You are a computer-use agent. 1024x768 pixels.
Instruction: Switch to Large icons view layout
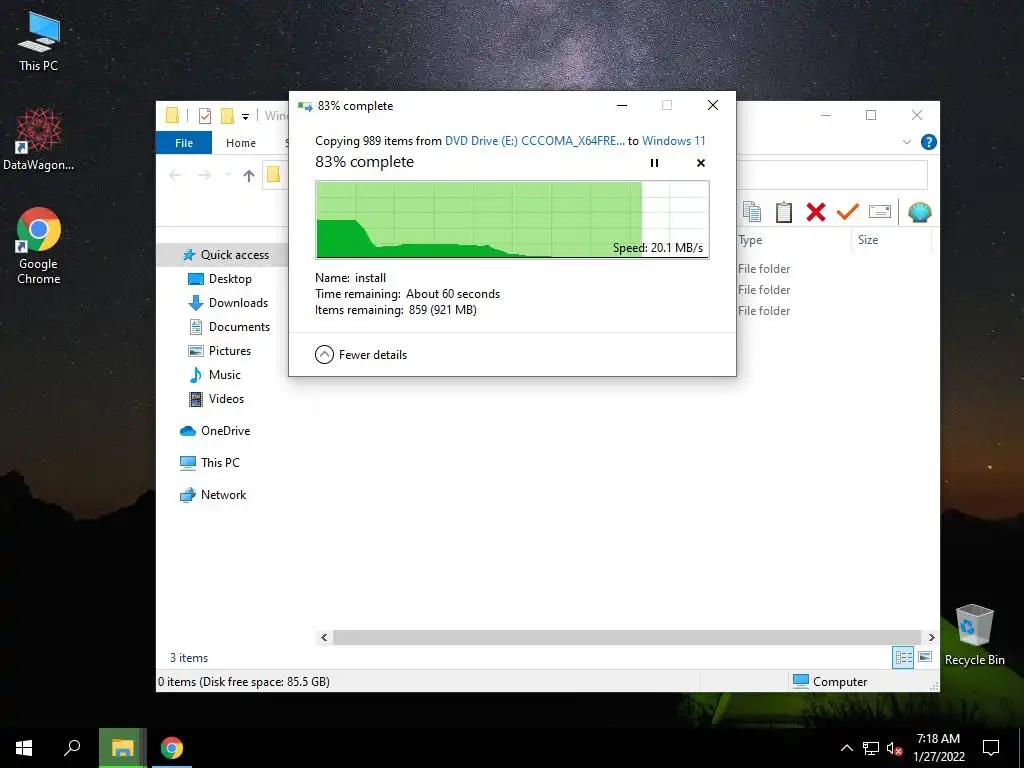(x=925, y=658)
